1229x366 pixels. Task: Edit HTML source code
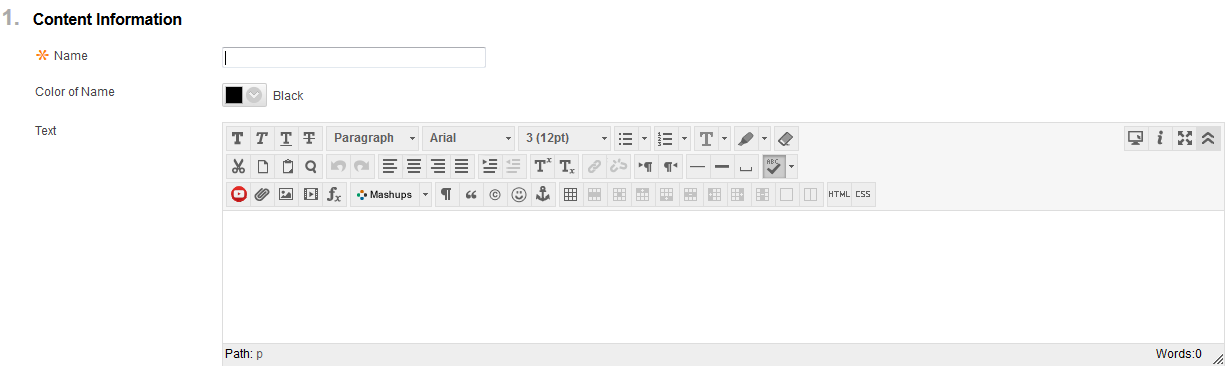[839, 195]
